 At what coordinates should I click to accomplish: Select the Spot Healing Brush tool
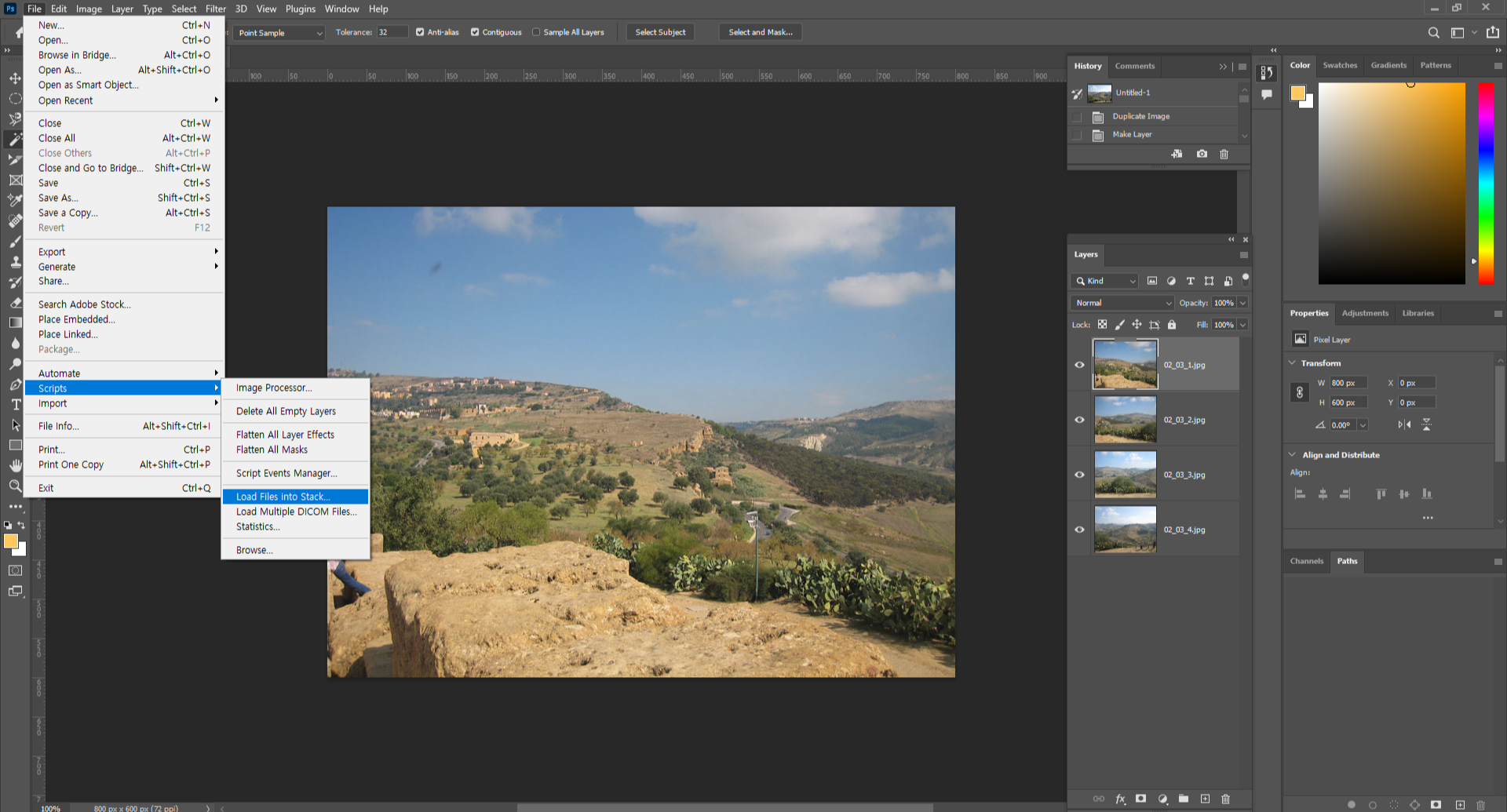15,220
